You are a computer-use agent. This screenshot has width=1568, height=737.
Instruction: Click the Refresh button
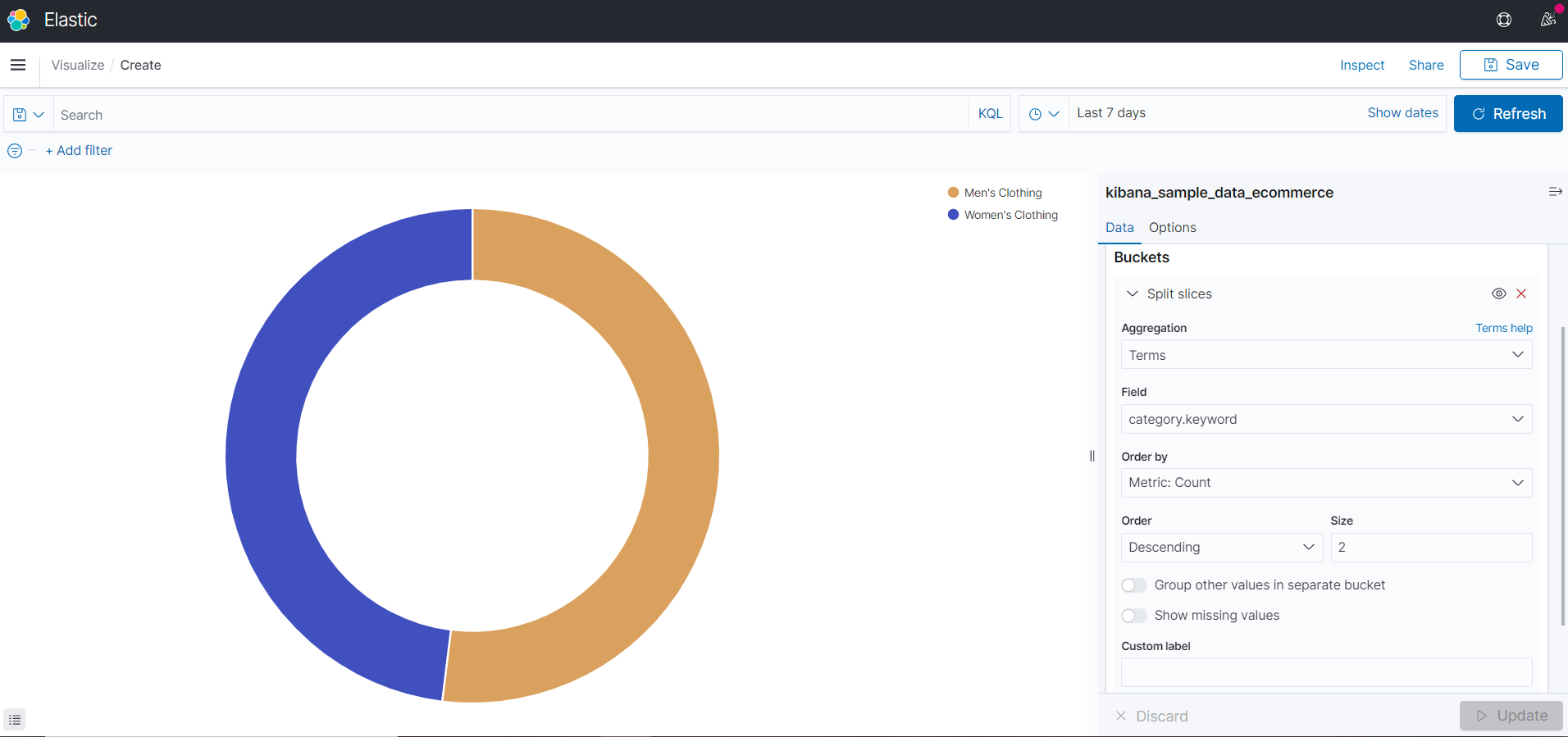pos(1508,114)
